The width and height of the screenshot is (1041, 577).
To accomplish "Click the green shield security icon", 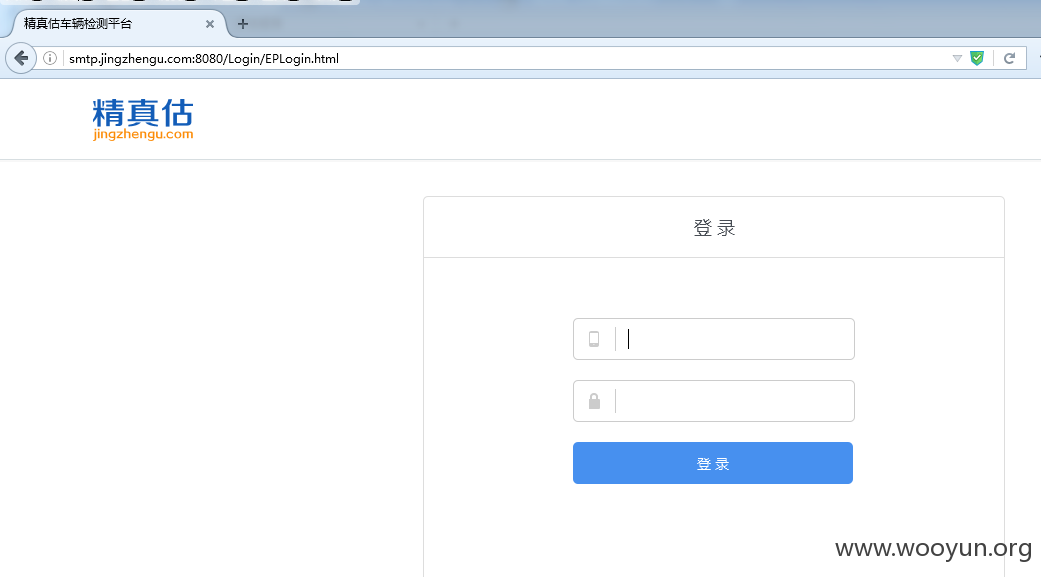I will [977, 58].
